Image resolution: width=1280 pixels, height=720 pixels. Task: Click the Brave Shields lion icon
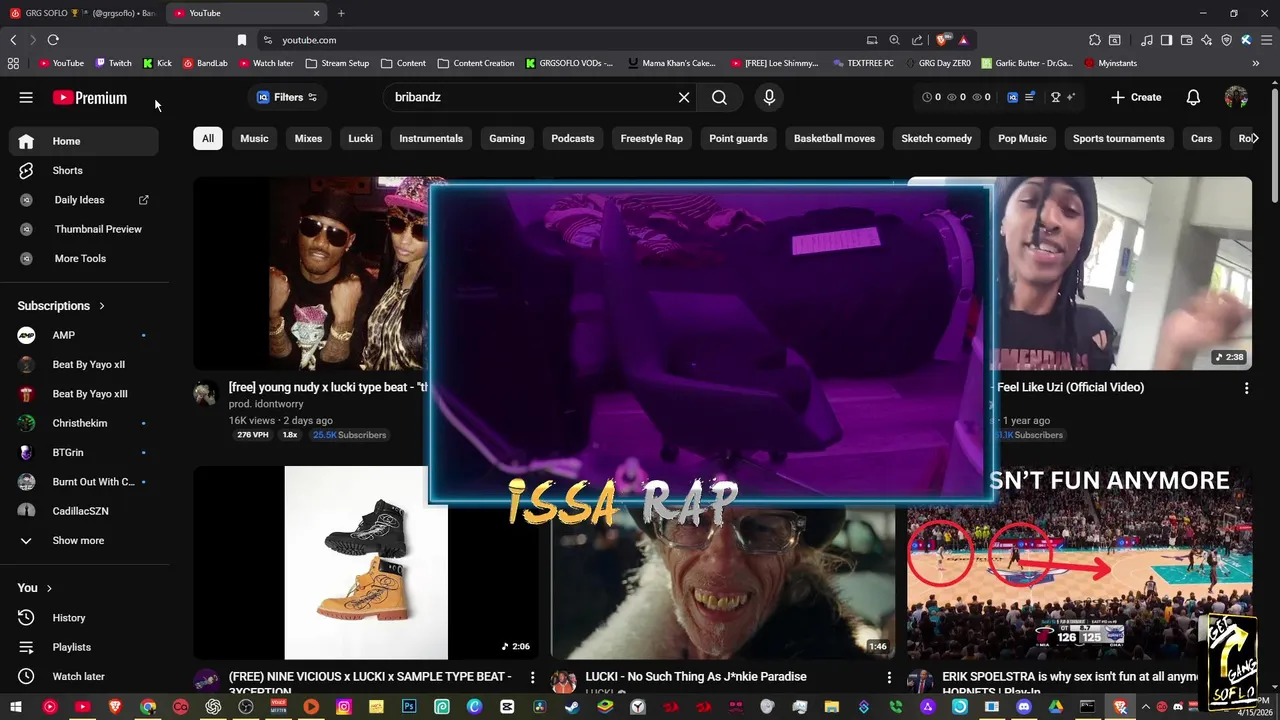[942, 40]
